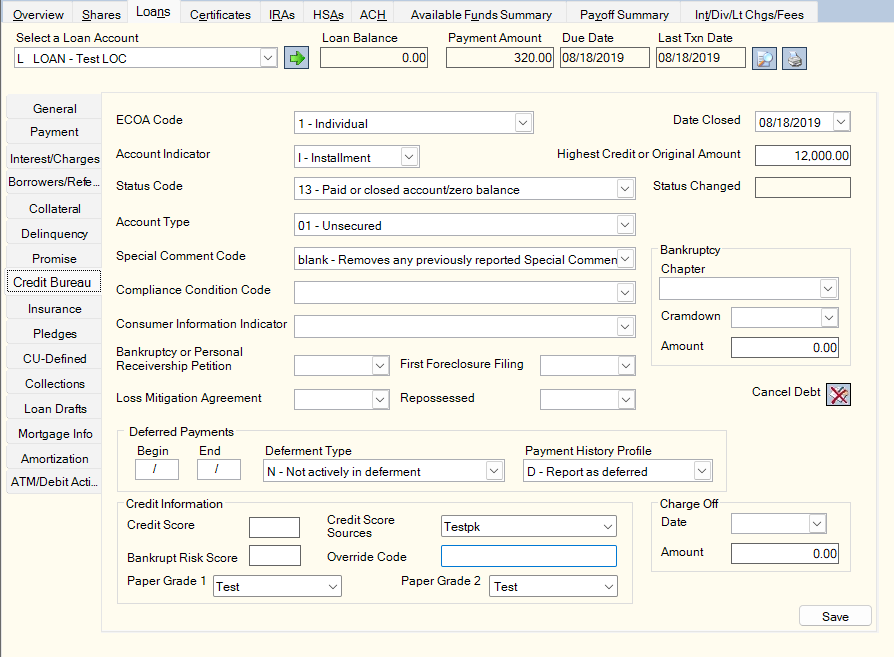
Task: Open the Select a Loan Account dropdown
Action: click(x=268, y=58)
